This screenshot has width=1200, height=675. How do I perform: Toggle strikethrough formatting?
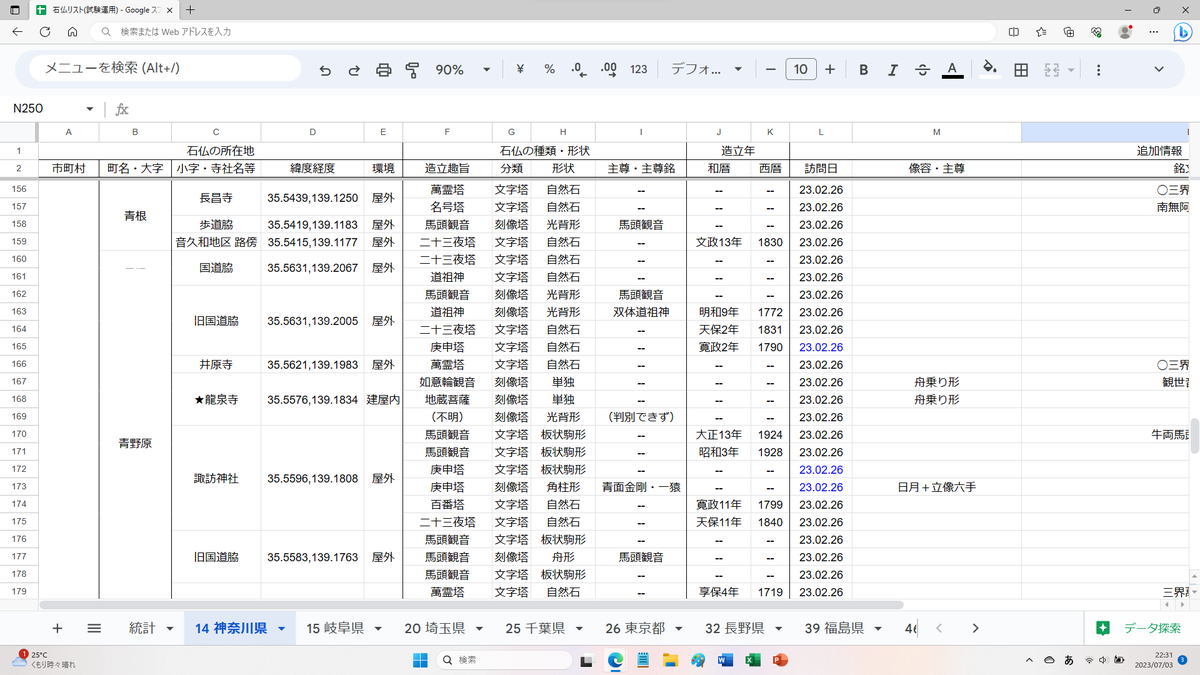[x=922, y=70]
